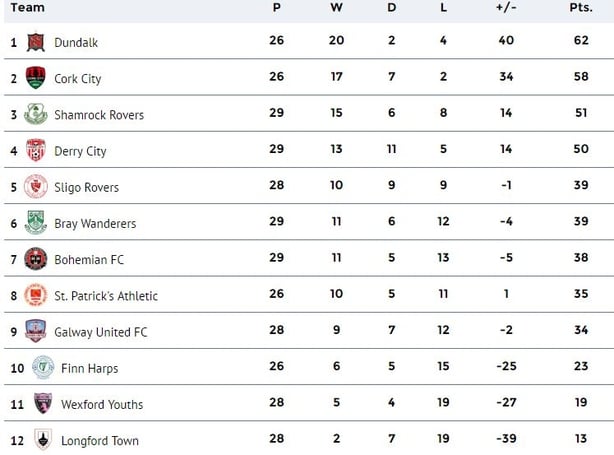Click the Team column header

click(27, 7)
